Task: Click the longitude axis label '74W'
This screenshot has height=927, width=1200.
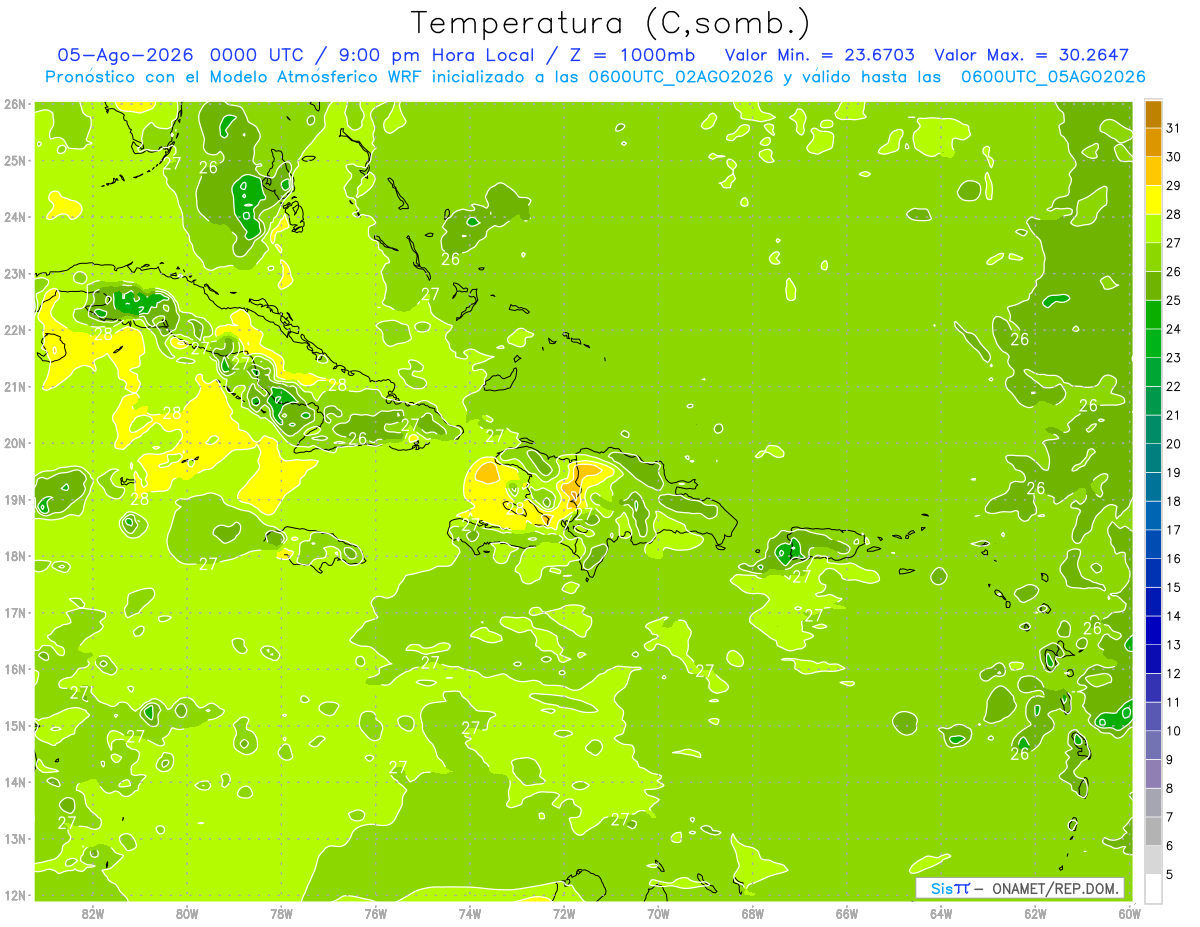Action: click(470, 914)
